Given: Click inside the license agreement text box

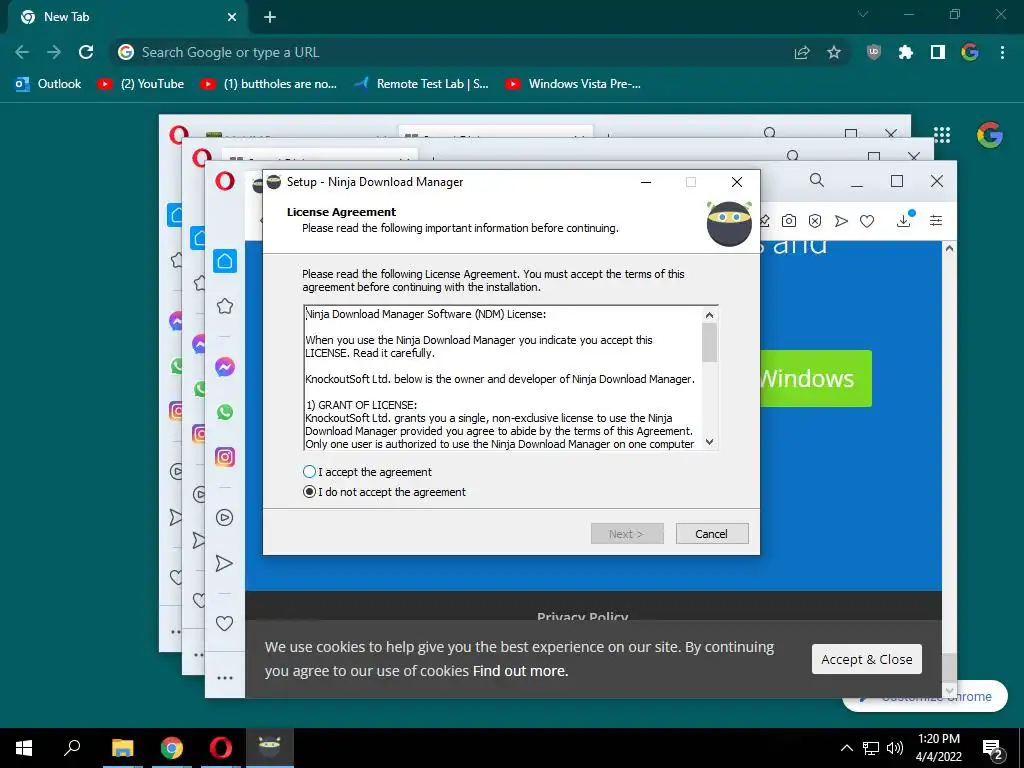Looking at the screenshot, I should [503, 378].
